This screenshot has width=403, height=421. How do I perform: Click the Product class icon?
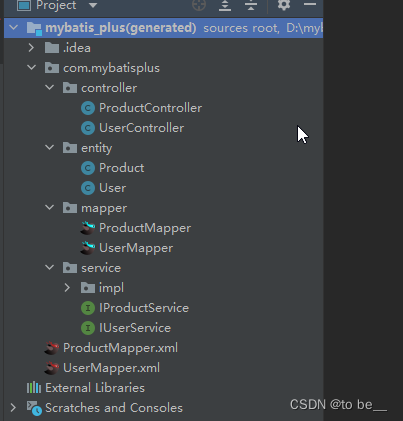pyautogui.click(x=88, y=168)
